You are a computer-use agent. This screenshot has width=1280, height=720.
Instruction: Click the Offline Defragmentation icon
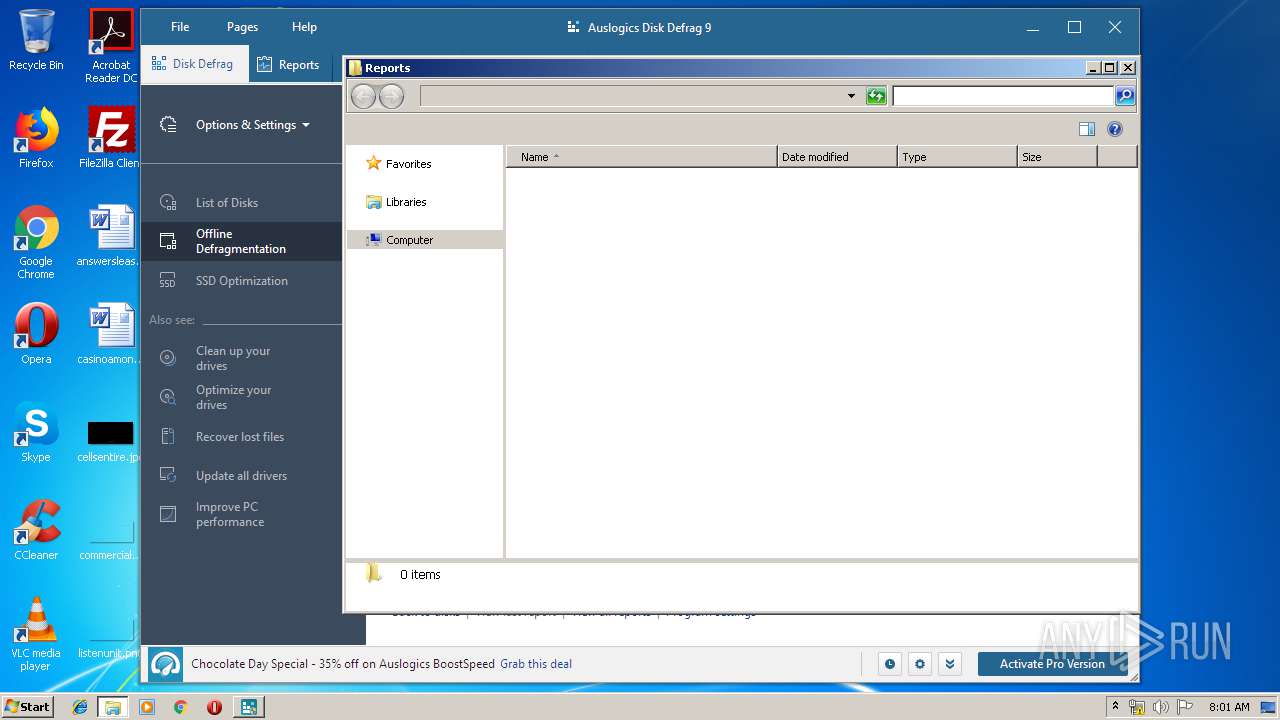point(168,241)
